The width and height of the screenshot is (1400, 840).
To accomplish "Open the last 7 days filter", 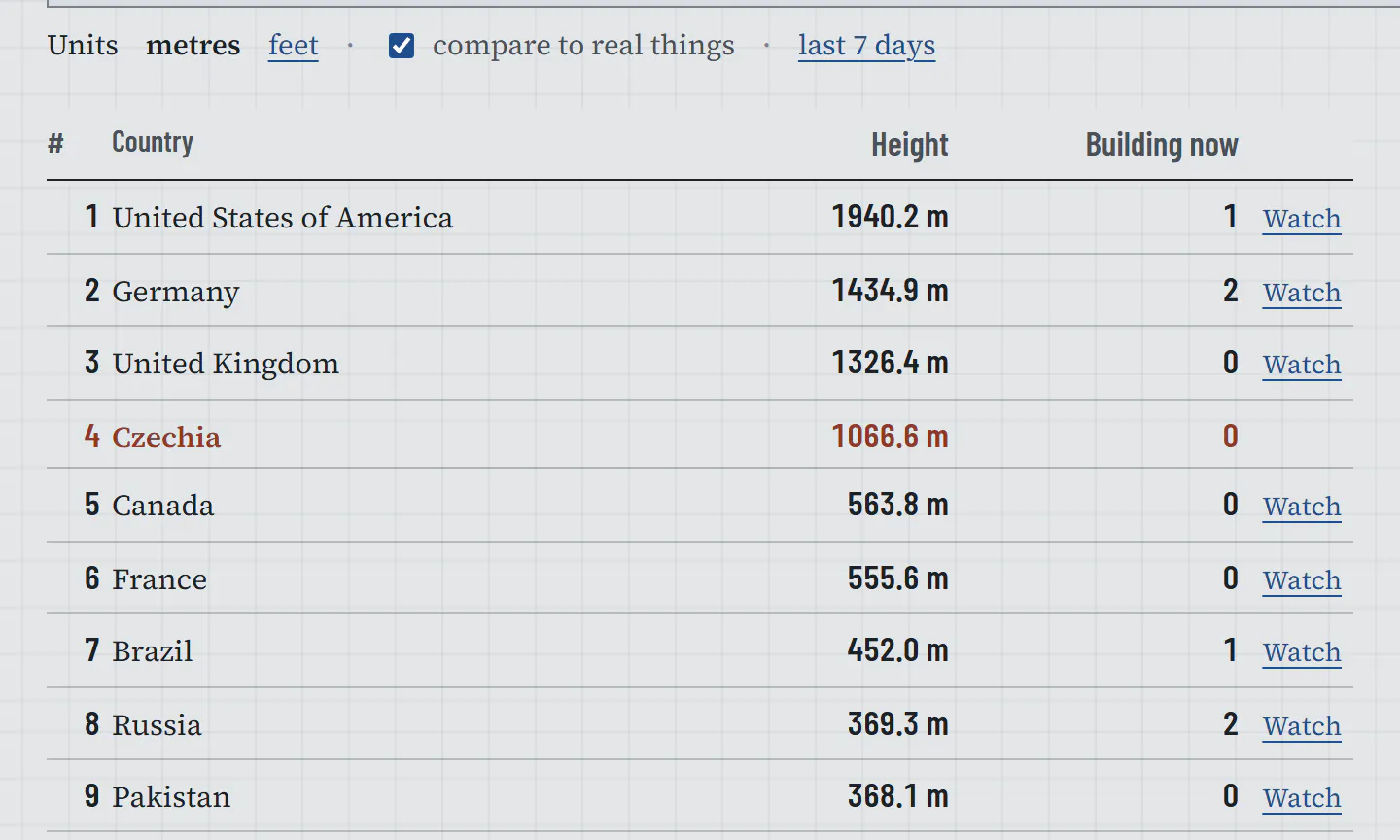I will pyautogui.click(x=866, y=46).
